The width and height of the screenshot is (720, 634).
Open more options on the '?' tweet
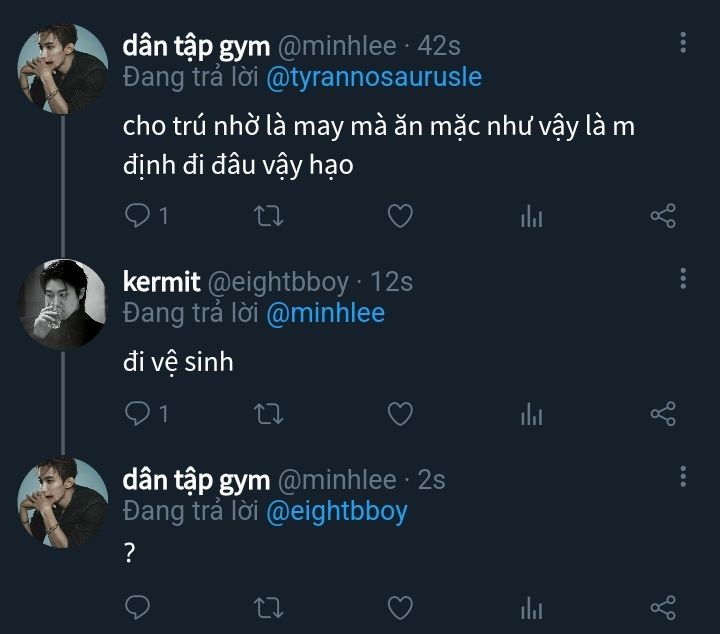[x=683, y=476]
